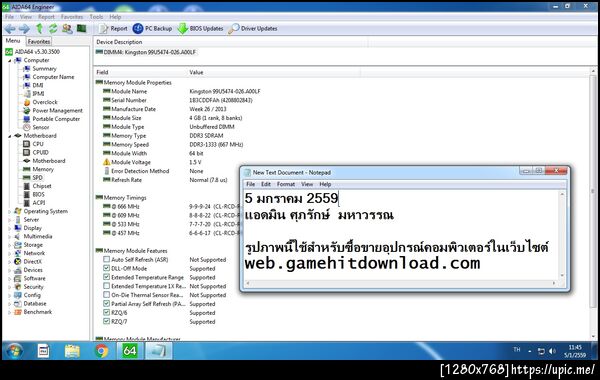
Task: Check for BIOS Updates
Action: pyautogui.click(x=201, y=28)
